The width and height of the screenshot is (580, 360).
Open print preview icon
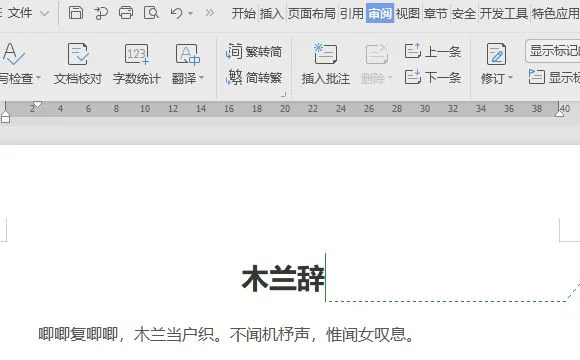point(151,13)
